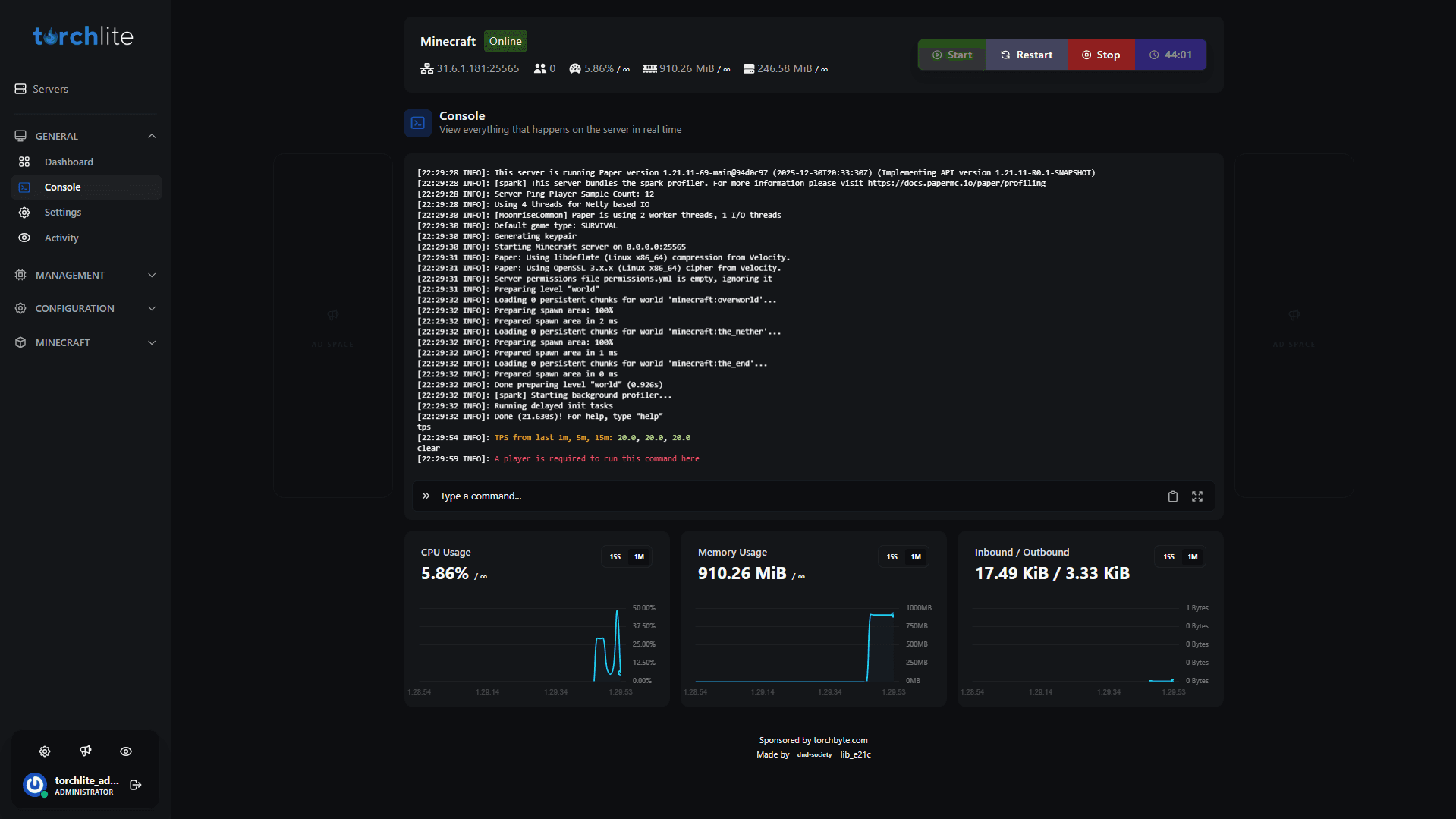Restart the Minecraft server
Image resolution: width=1456 pixels, height=819 pixels.
point(1027,55)
